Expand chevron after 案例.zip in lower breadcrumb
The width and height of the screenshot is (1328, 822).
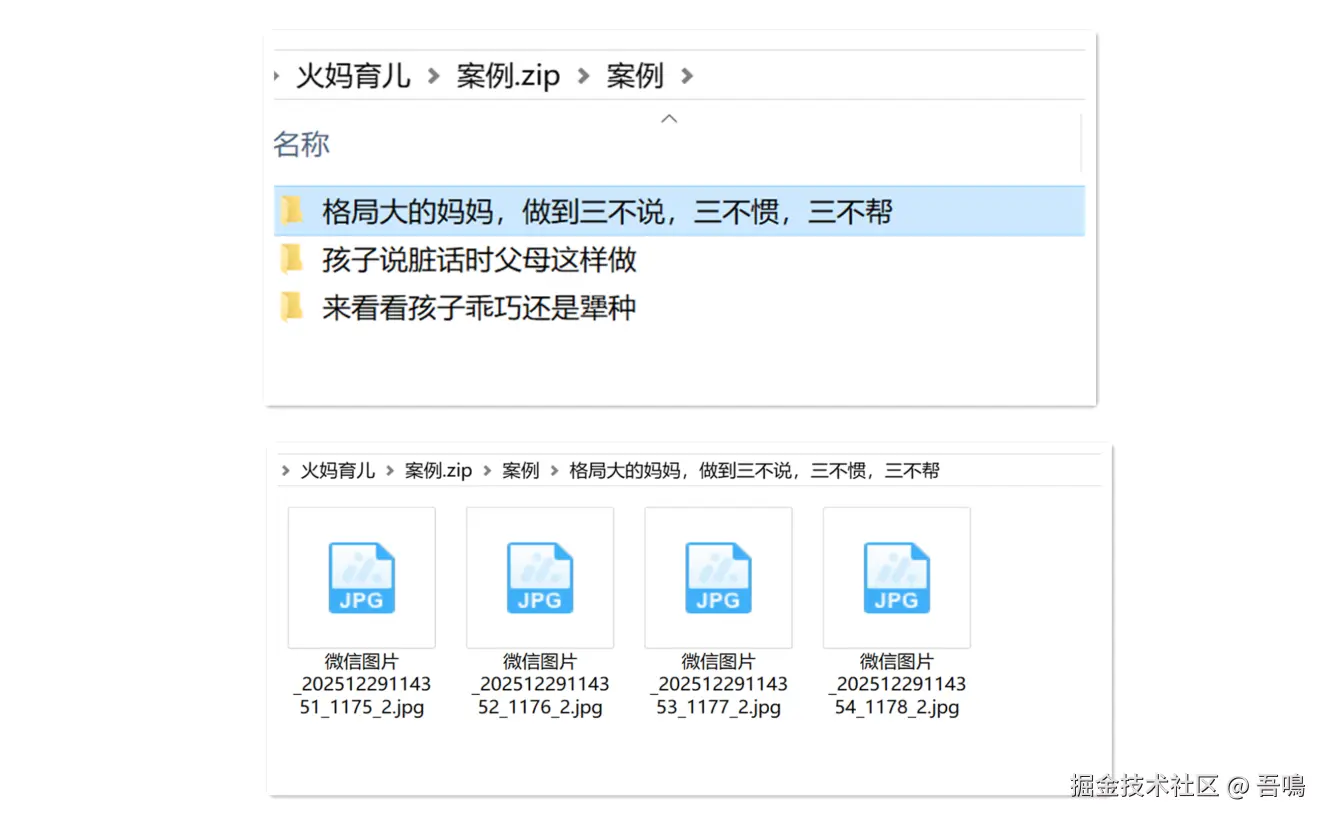(487, 470)
